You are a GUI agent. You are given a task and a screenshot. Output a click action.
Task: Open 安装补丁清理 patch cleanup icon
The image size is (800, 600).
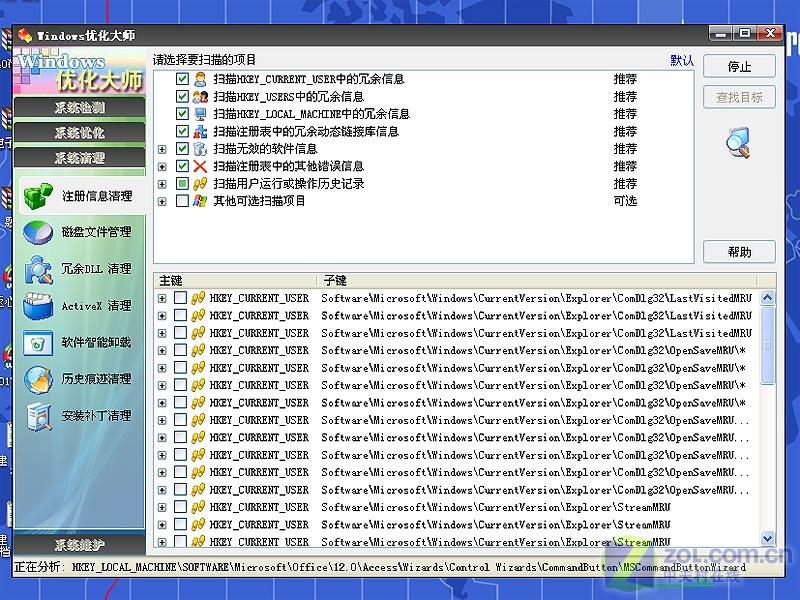tap(39, 416)
